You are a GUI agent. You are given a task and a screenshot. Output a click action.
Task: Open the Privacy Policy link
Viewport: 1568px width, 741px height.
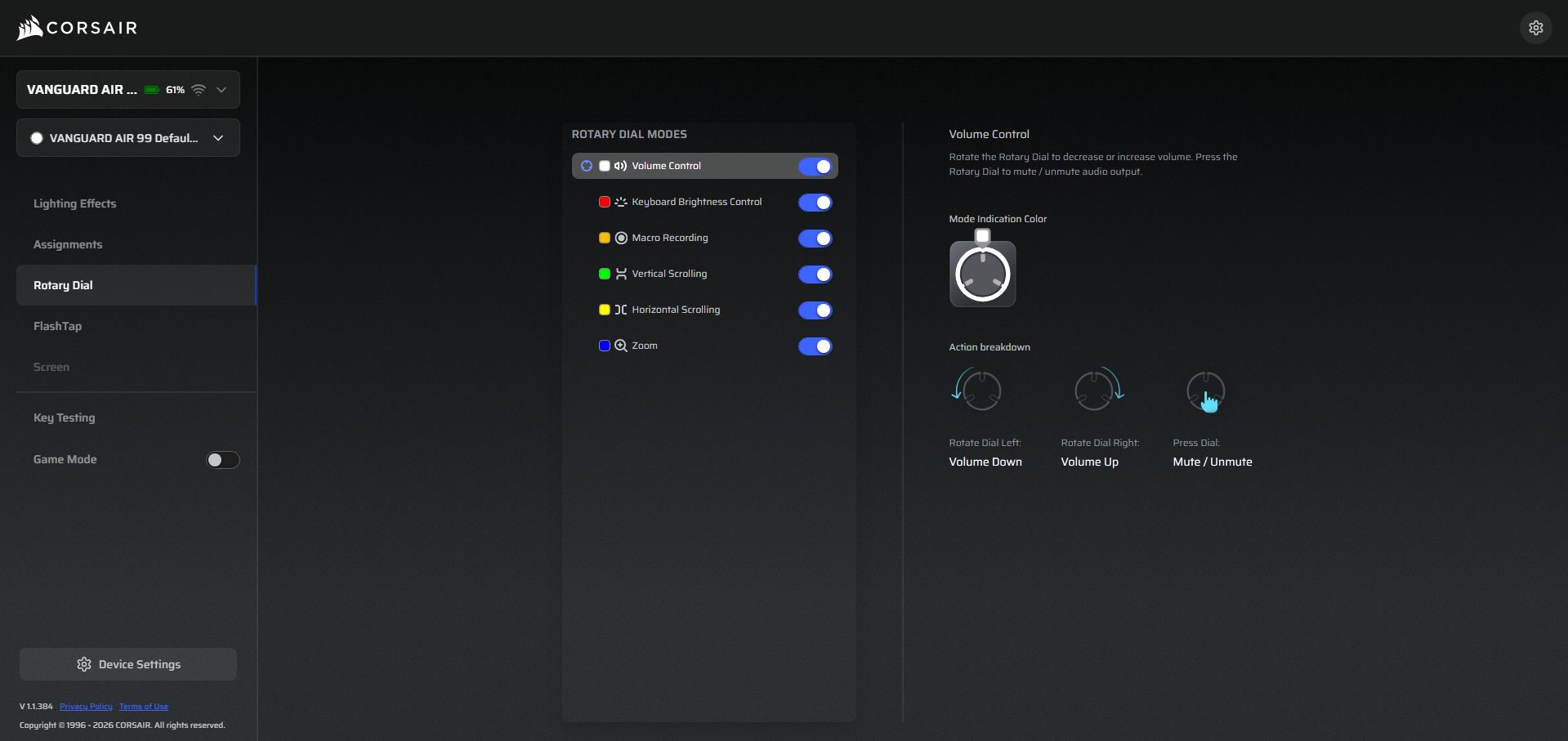click(x=86, y=707)
